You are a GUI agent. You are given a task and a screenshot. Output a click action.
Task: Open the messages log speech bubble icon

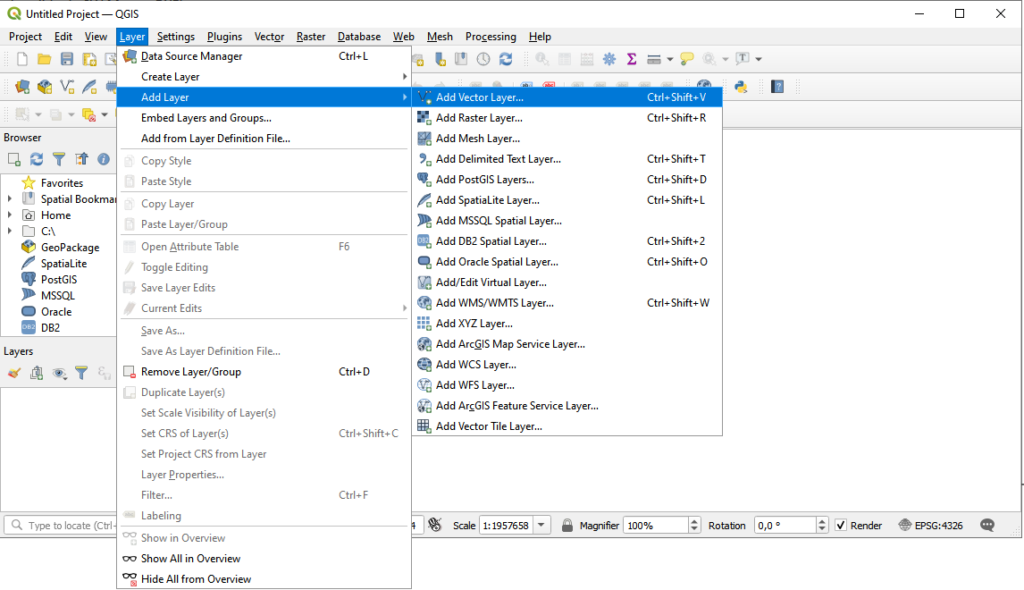987,525
